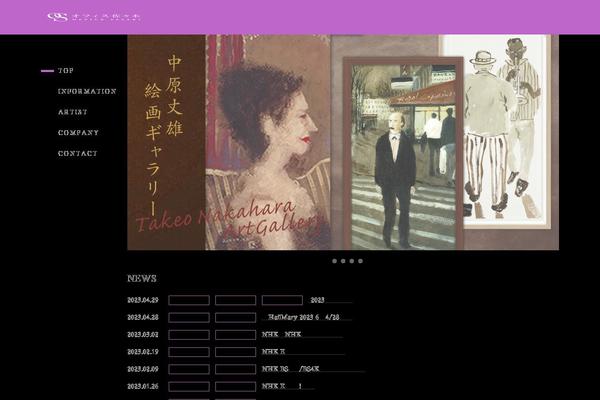Open the 2023.02.19 NHK news headline
The height and width of the screenshot is (400, 600).
coord(303,352)
